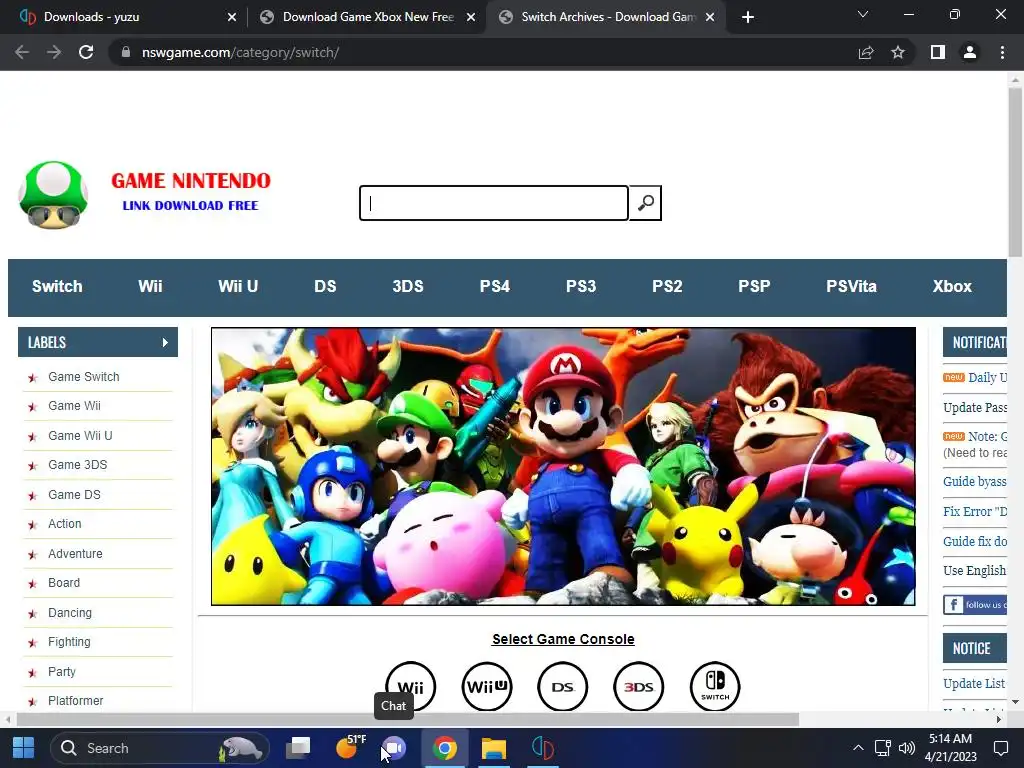
Task: Close the Downloads - yuzu tab
Action: point(232,17)
